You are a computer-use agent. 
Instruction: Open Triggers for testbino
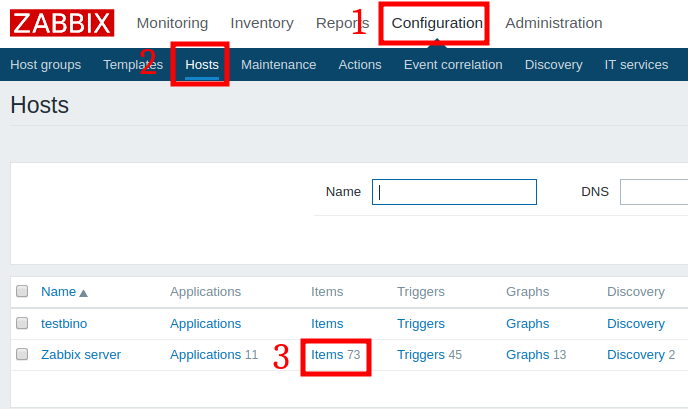421,323
